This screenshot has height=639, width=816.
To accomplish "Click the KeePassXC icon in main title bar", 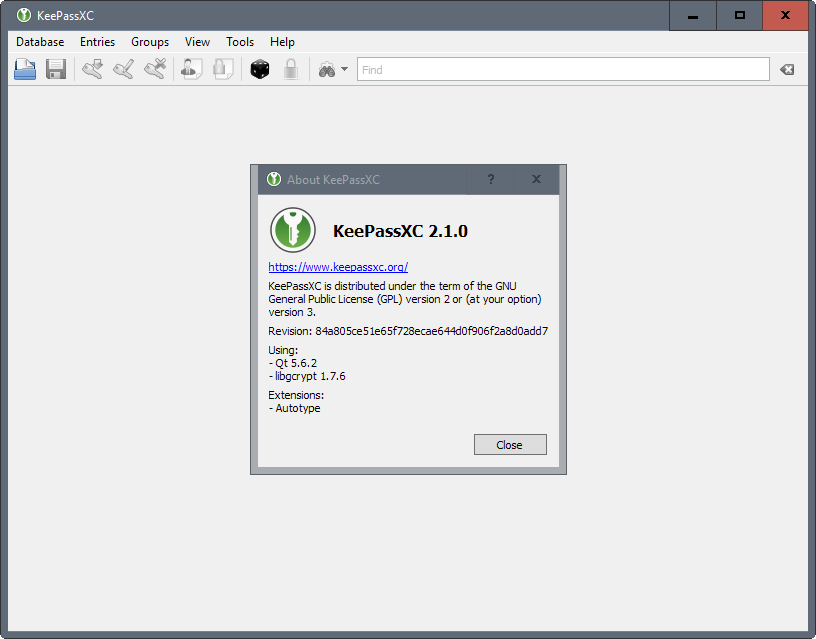I will pyautogui.click(x=23, y=15).
